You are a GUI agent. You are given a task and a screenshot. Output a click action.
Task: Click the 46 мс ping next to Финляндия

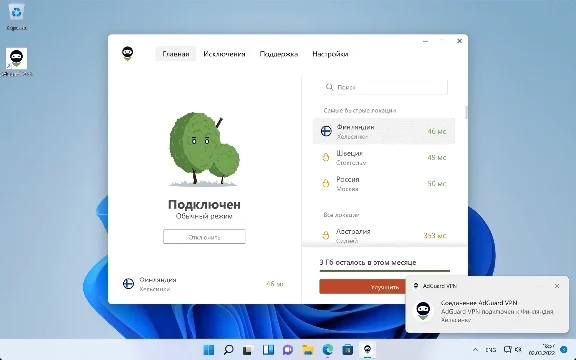(437, 131)
